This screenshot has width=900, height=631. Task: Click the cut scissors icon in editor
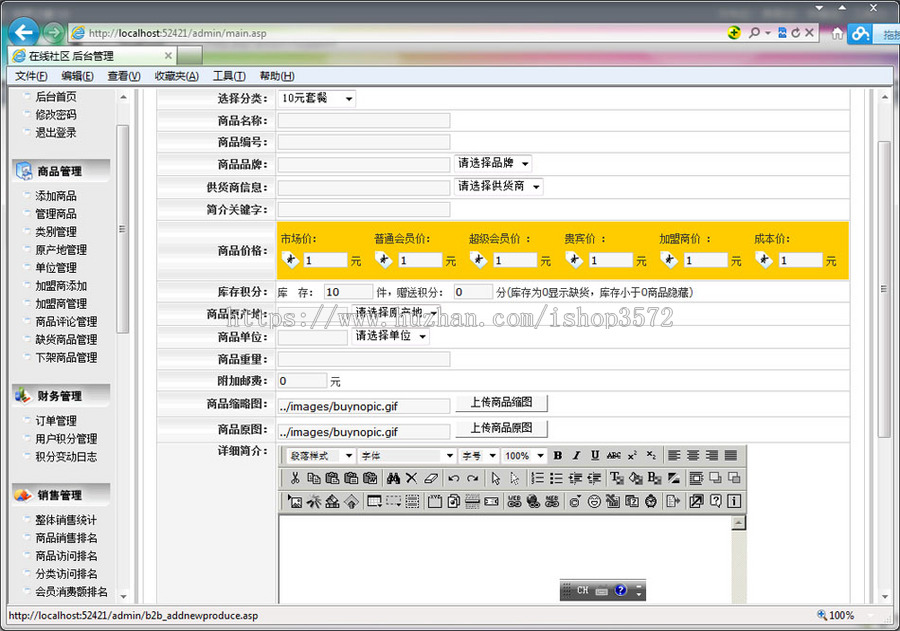tap(295, 478)
